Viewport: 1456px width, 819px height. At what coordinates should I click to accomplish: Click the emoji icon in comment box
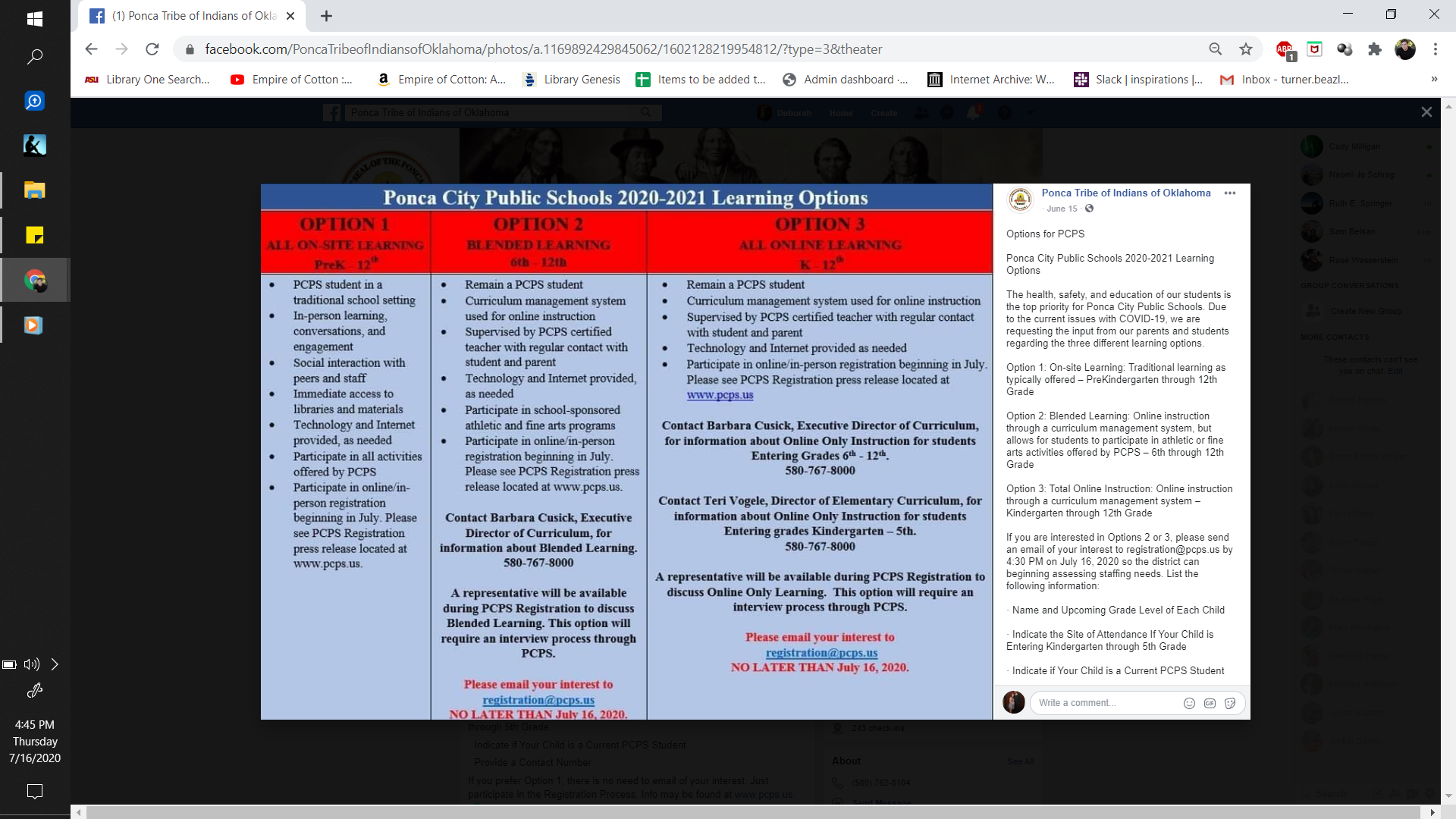click(1189, 703)
